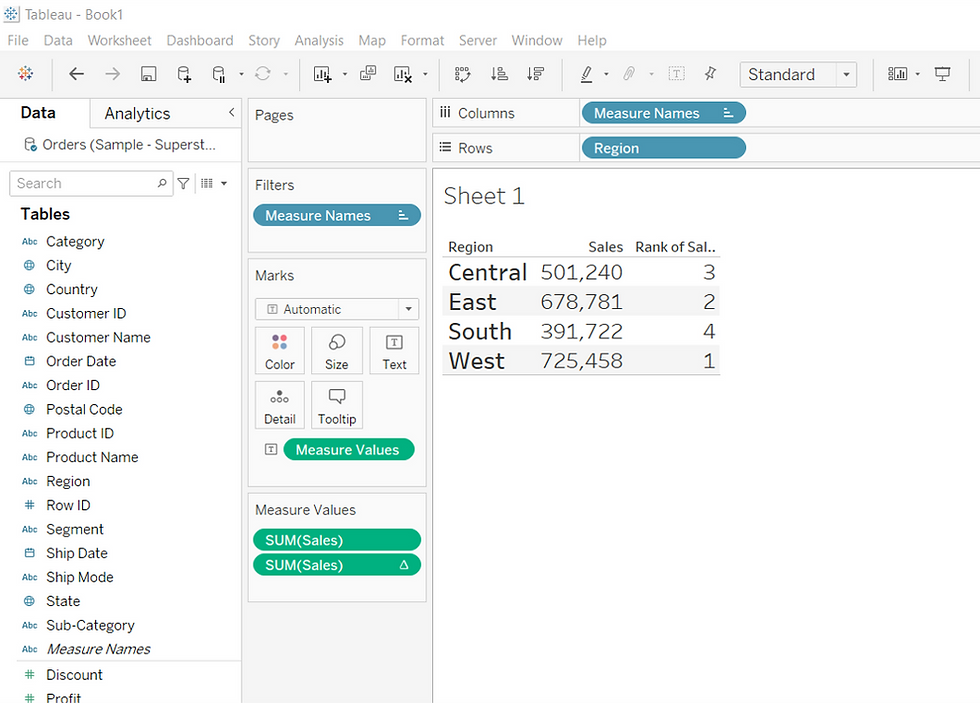Screen dimensions: 980x703
Task: Click the filter fields funnel icon
Action: pyautogui.click(x=183, y=183)
